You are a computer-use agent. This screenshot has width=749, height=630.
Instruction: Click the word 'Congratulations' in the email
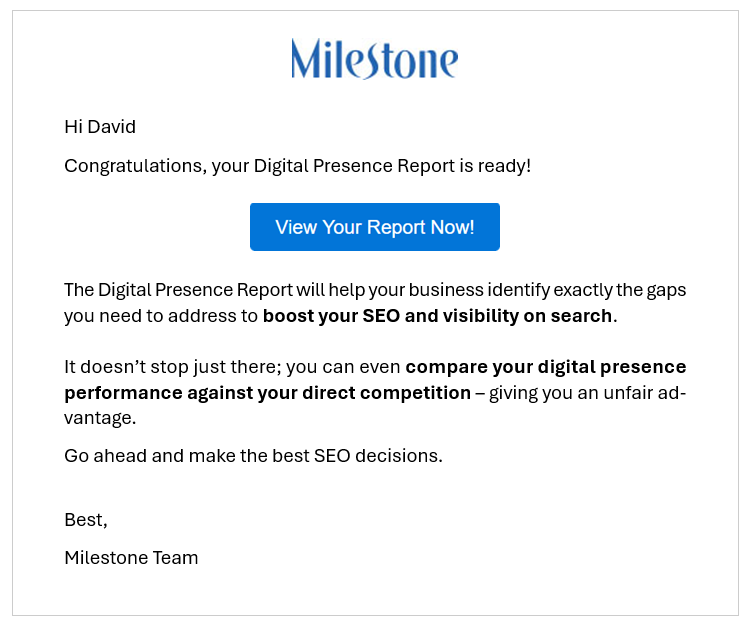[x=135, y=166]
